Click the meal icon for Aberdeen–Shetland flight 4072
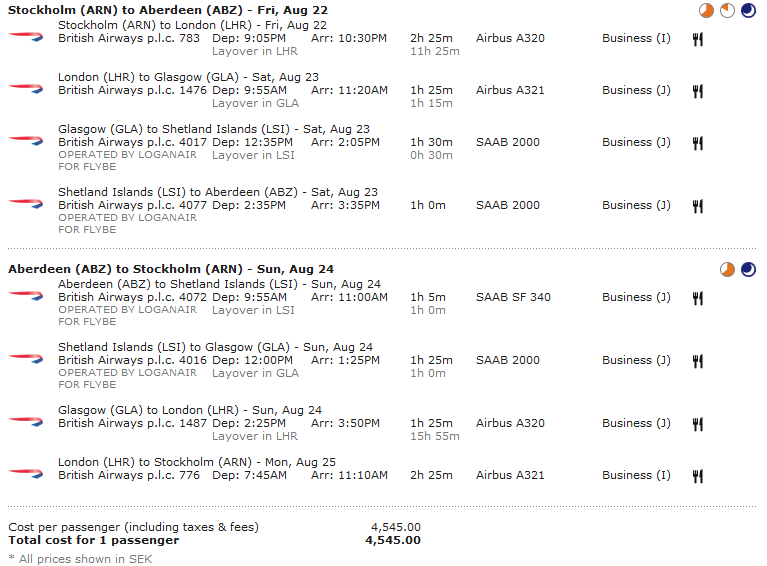 click(x=698, y=298)
